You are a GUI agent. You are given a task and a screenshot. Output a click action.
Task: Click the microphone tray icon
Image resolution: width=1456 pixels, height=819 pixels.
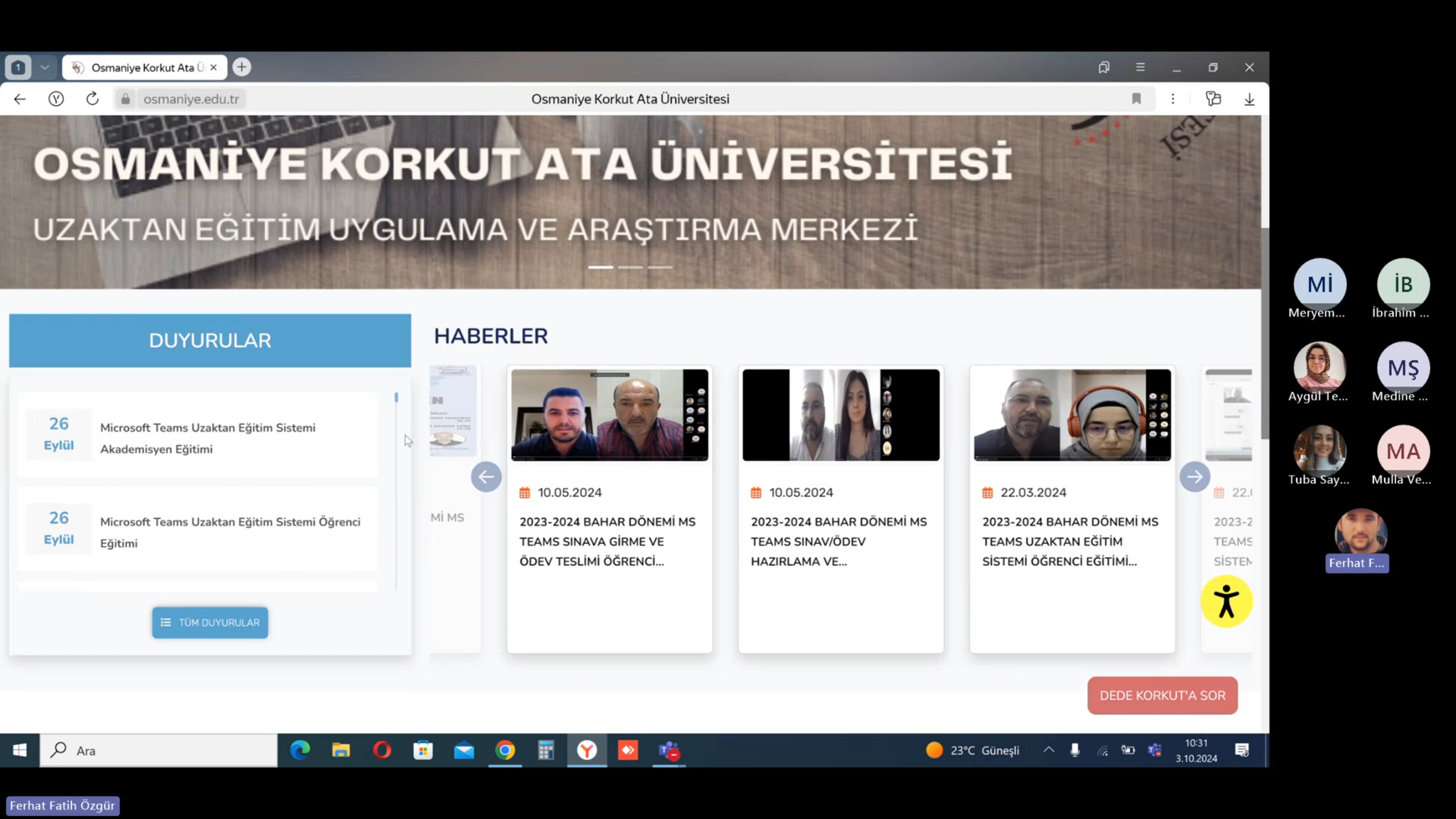pos(1075,750)
